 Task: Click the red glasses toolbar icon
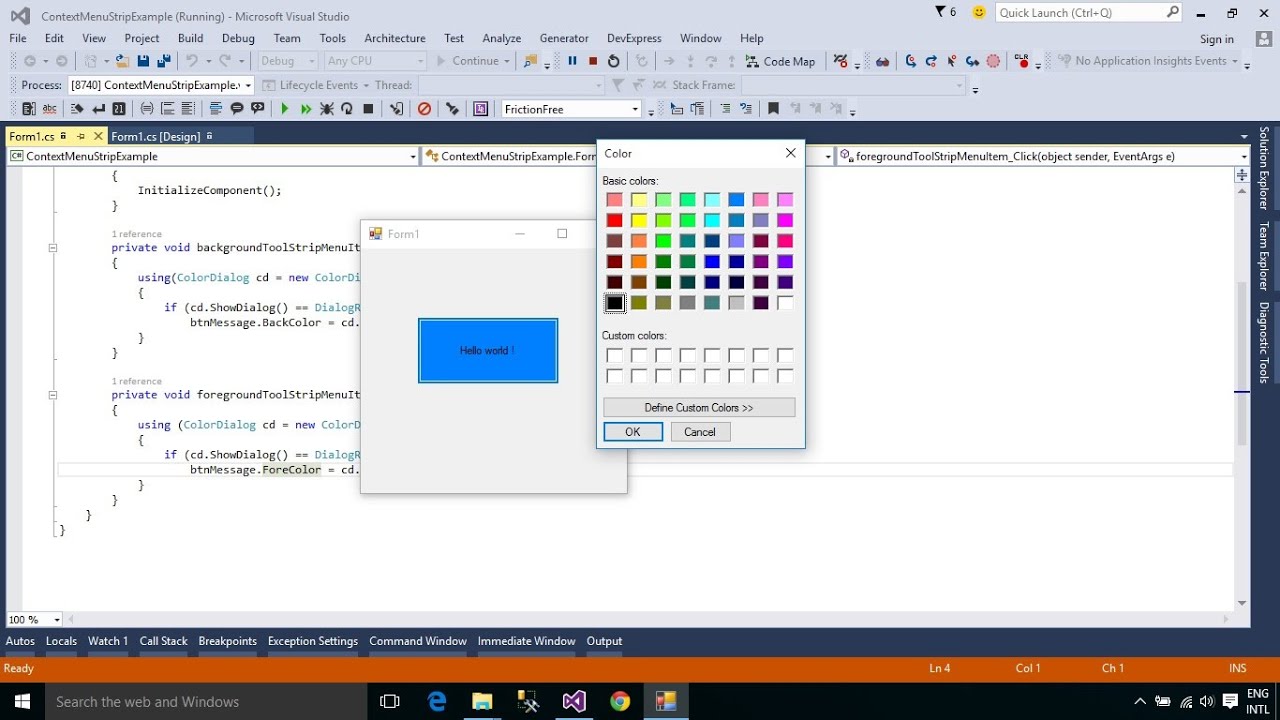882,61
